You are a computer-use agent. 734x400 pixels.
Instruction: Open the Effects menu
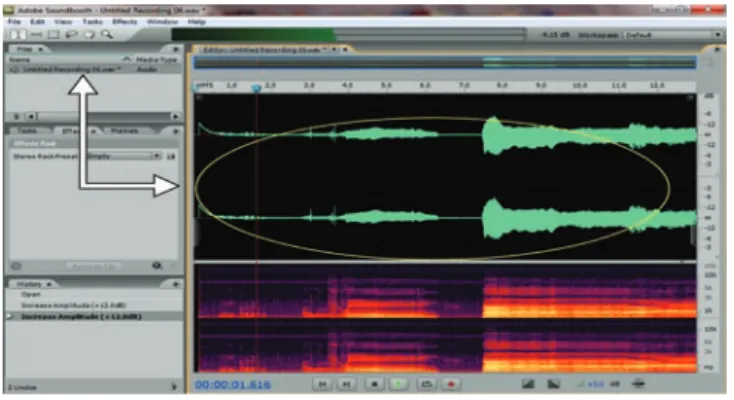tap(125, 22)
